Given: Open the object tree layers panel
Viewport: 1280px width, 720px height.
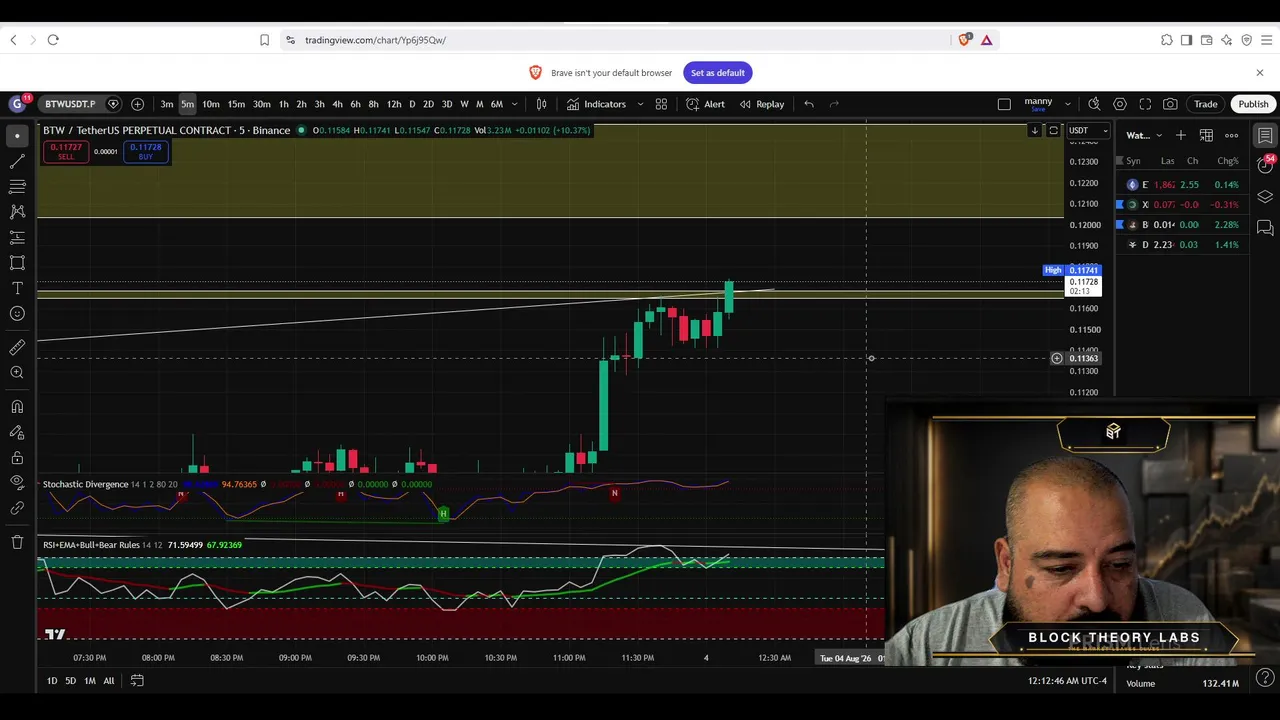Looking at the screenshot, I should pyautogui.click(x=1265, y=197).
